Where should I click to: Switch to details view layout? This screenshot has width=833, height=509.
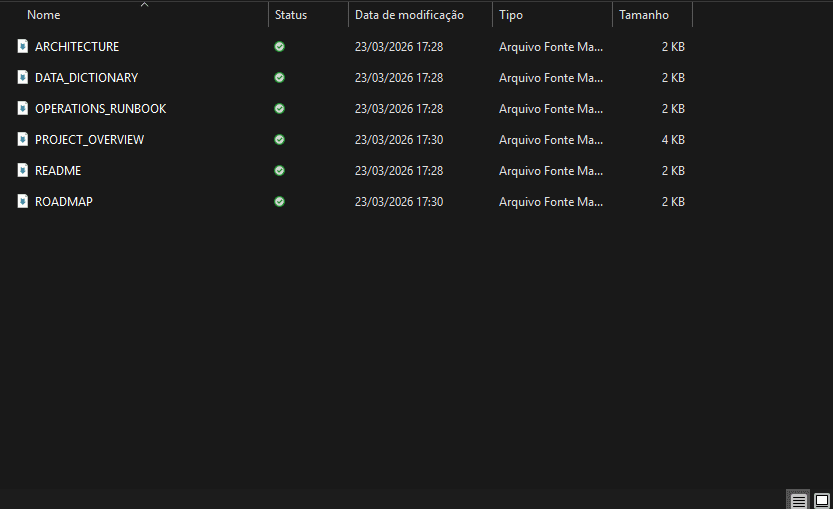pyautogui.click(x=798, y=500)
